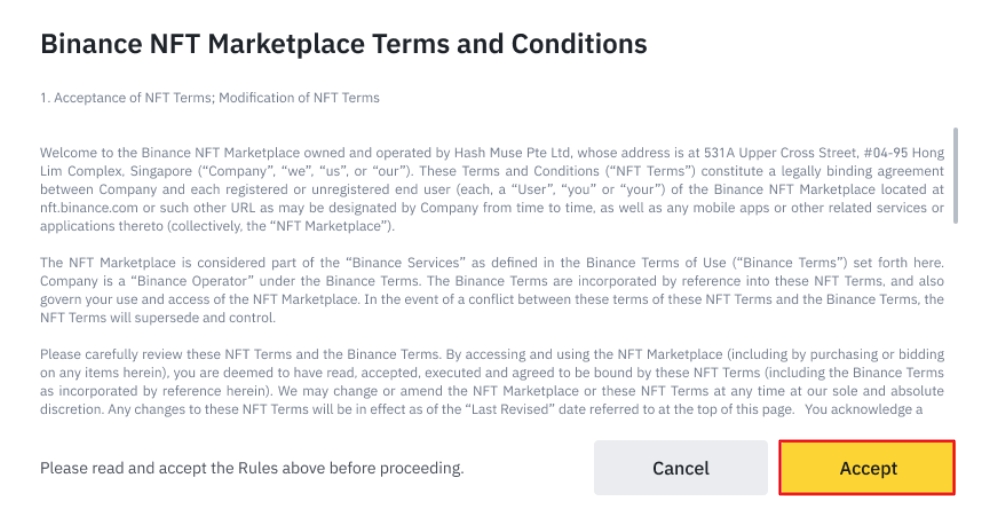988x515 pixels.
Task: Click the yellow Accept button
Action: coord(867,467)
